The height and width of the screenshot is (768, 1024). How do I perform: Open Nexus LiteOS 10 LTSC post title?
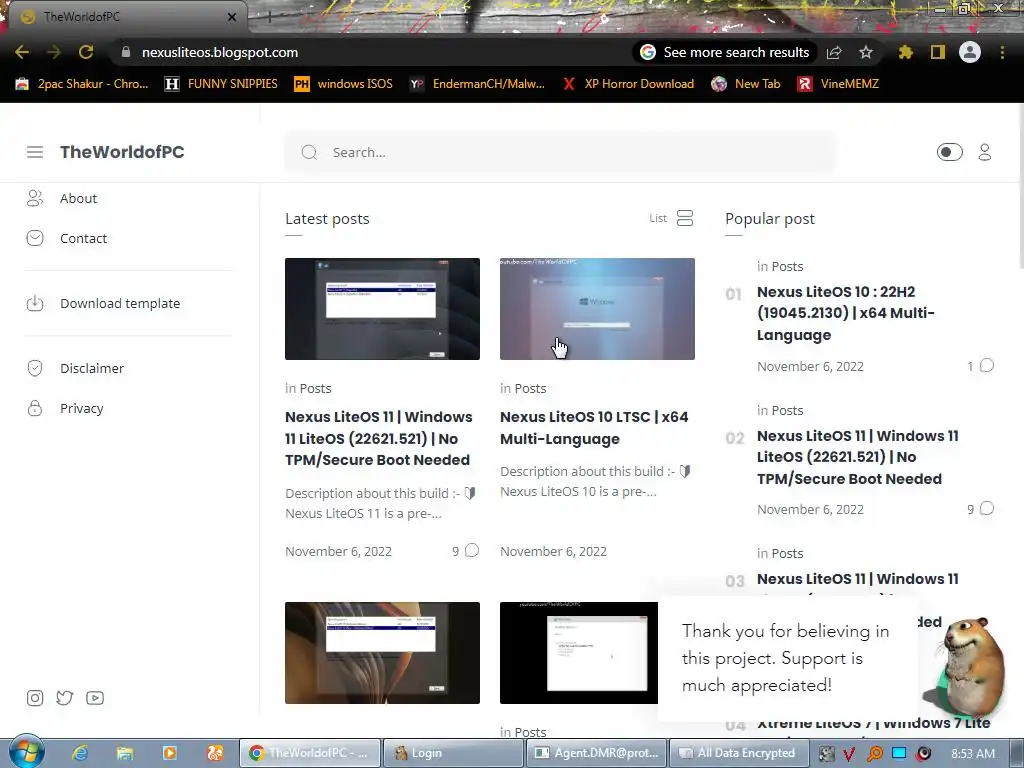click(x=594, y=428)
